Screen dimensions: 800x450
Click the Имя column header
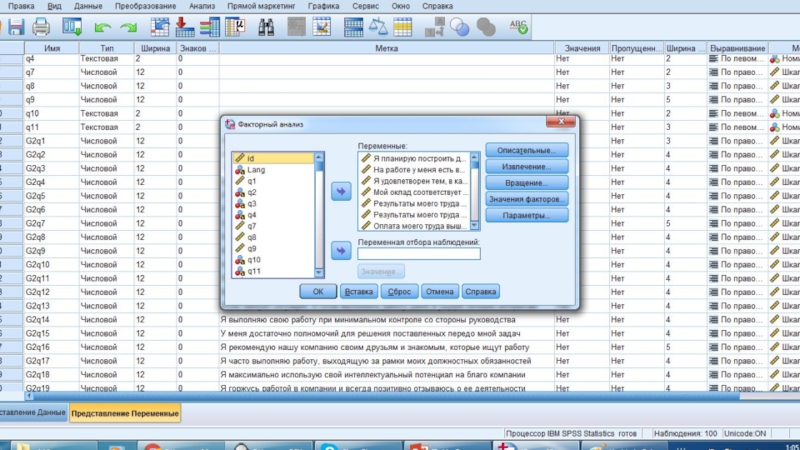click(52, 48)
